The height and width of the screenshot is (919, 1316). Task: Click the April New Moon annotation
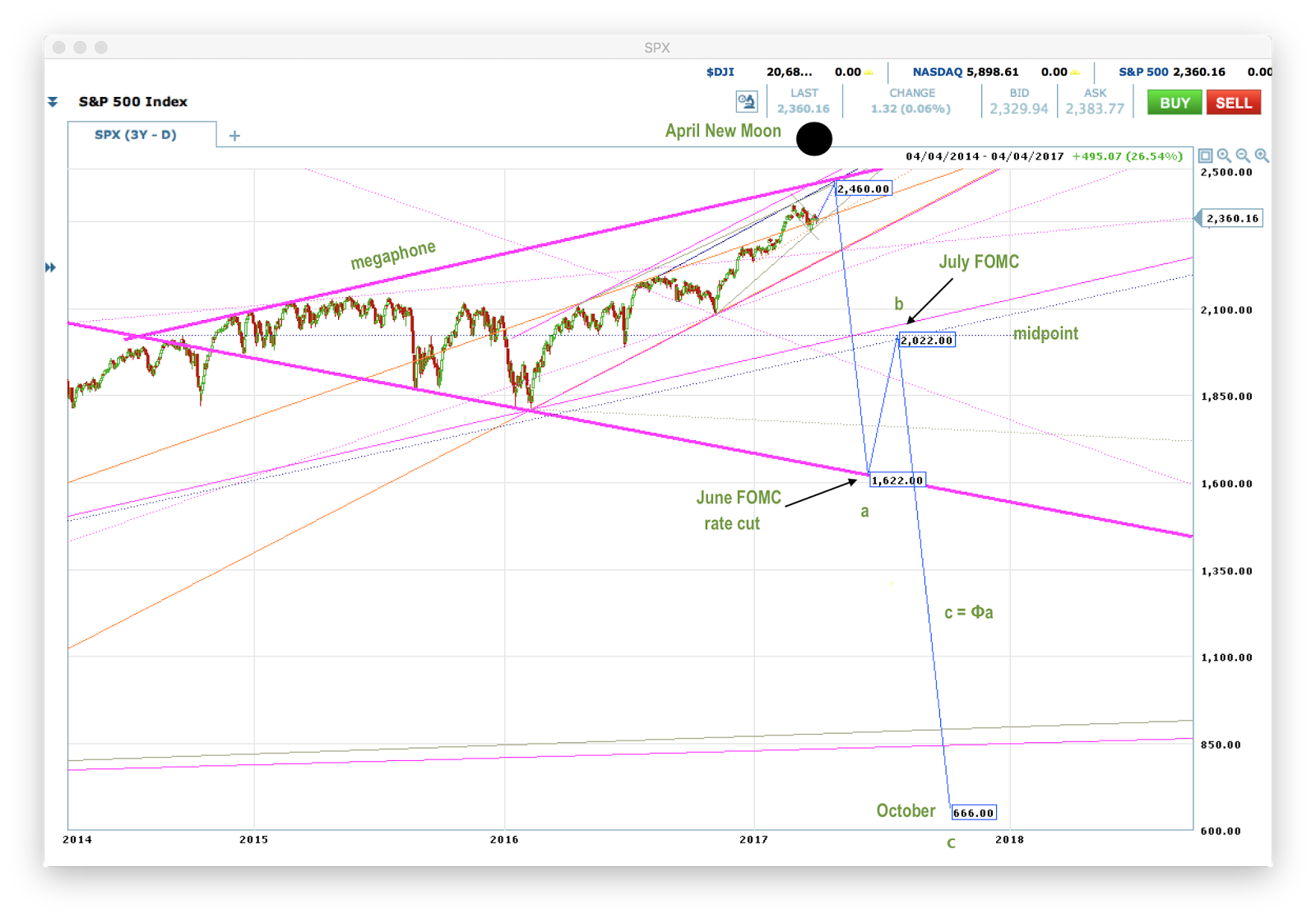pyautogui.click(x=723, y=131)
